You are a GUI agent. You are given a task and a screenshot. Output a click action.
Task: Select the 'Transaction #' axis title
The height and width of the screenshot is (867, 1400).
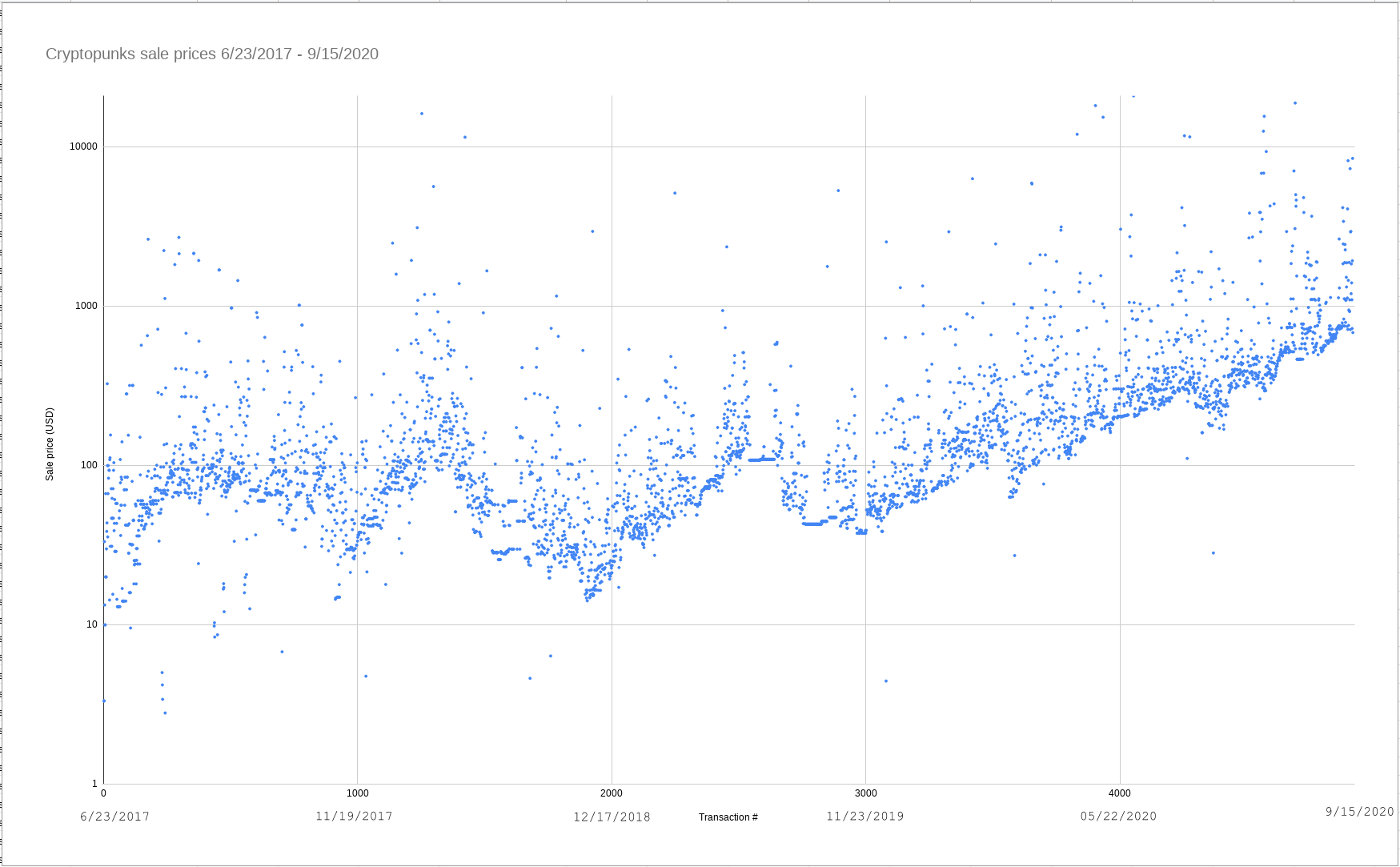click(728, 817)
